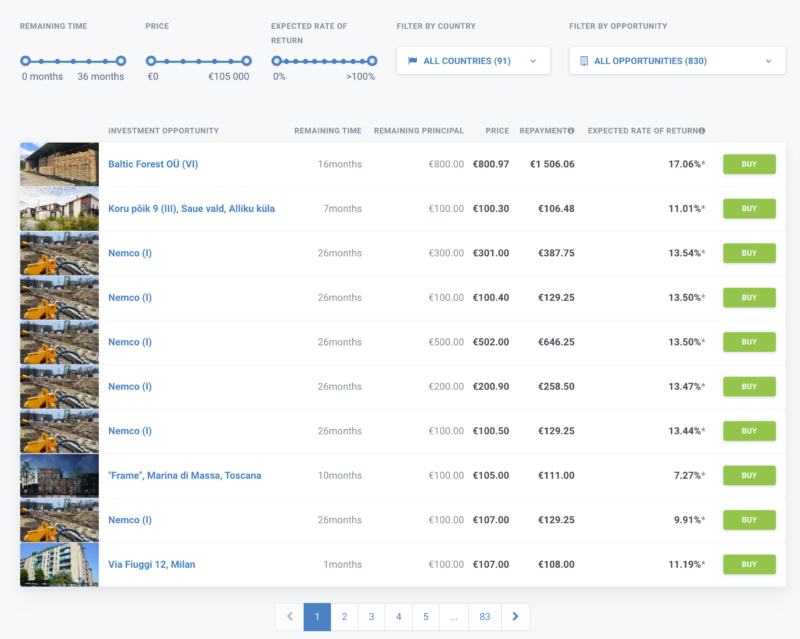Click the €646.25 repayment cell
Image resolution: width=800 pixels, height=639 pixels.
coord(556,341)
